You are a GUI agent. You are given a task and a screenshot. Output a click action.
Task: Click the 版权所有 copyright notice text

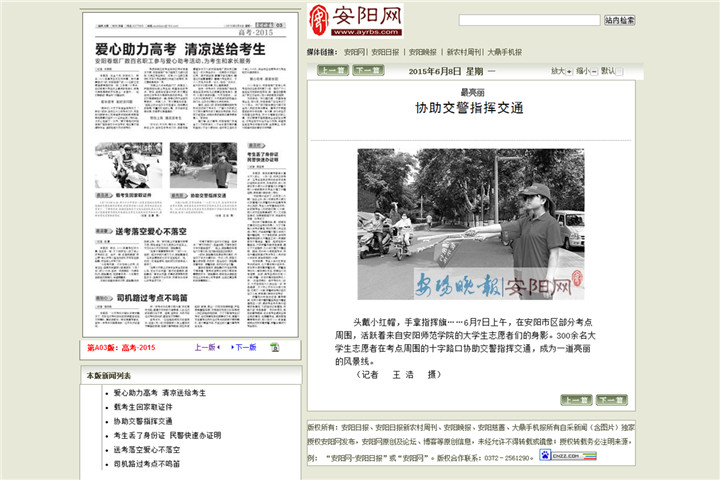[x=471, y=442]
